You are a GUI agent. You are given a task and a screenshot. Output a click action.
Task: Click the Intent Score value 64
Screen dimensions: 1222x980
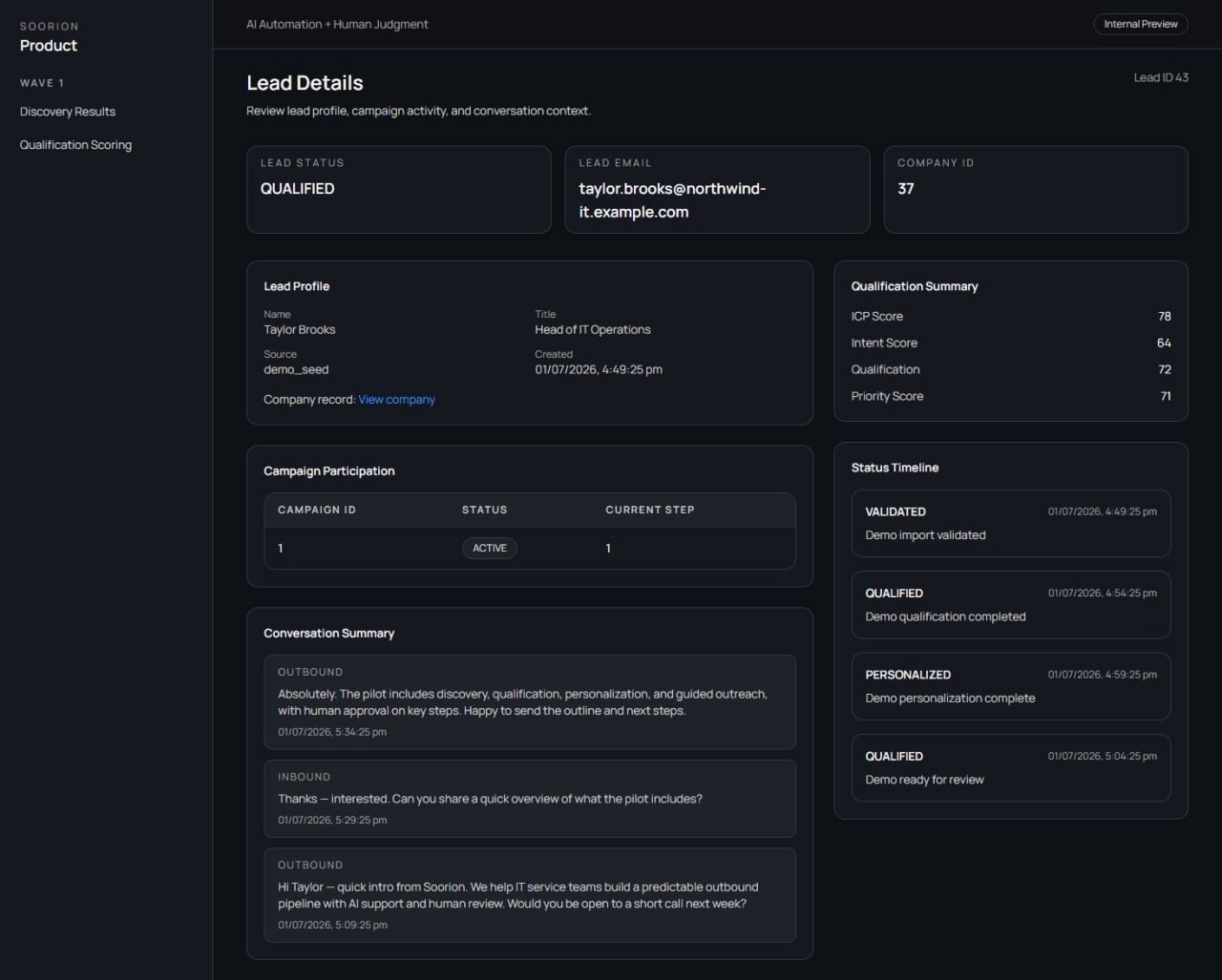point(1164,343)
